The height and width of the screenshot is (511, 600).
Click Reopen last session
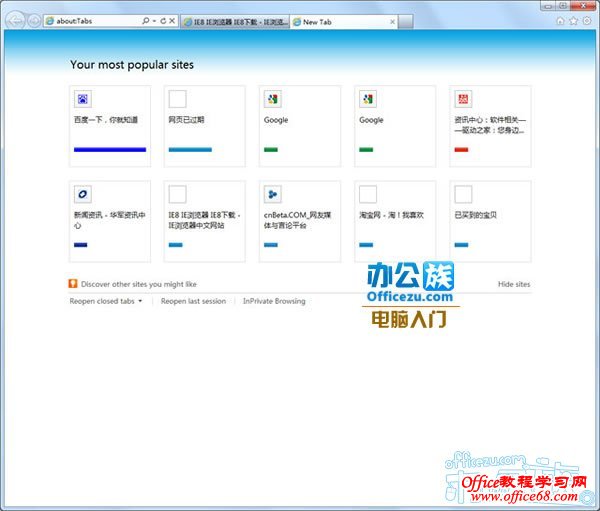pyautogui.click(x=193, y=301)
